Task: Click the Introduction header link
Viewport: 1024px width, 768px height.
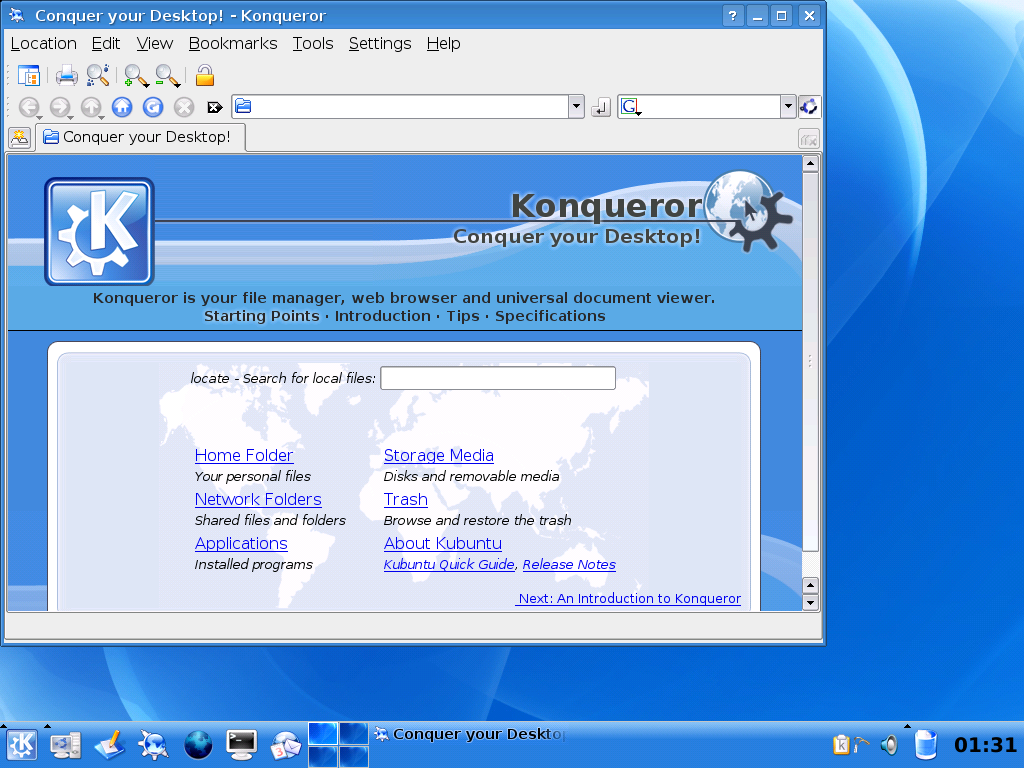Action: coord(383,316)
